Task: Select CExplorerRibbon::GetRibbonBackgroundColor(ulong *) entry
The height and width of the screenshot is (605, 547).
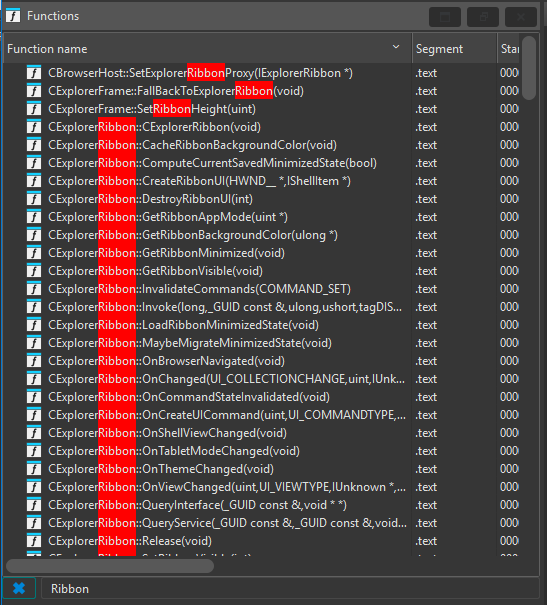Action: [193, 235]
